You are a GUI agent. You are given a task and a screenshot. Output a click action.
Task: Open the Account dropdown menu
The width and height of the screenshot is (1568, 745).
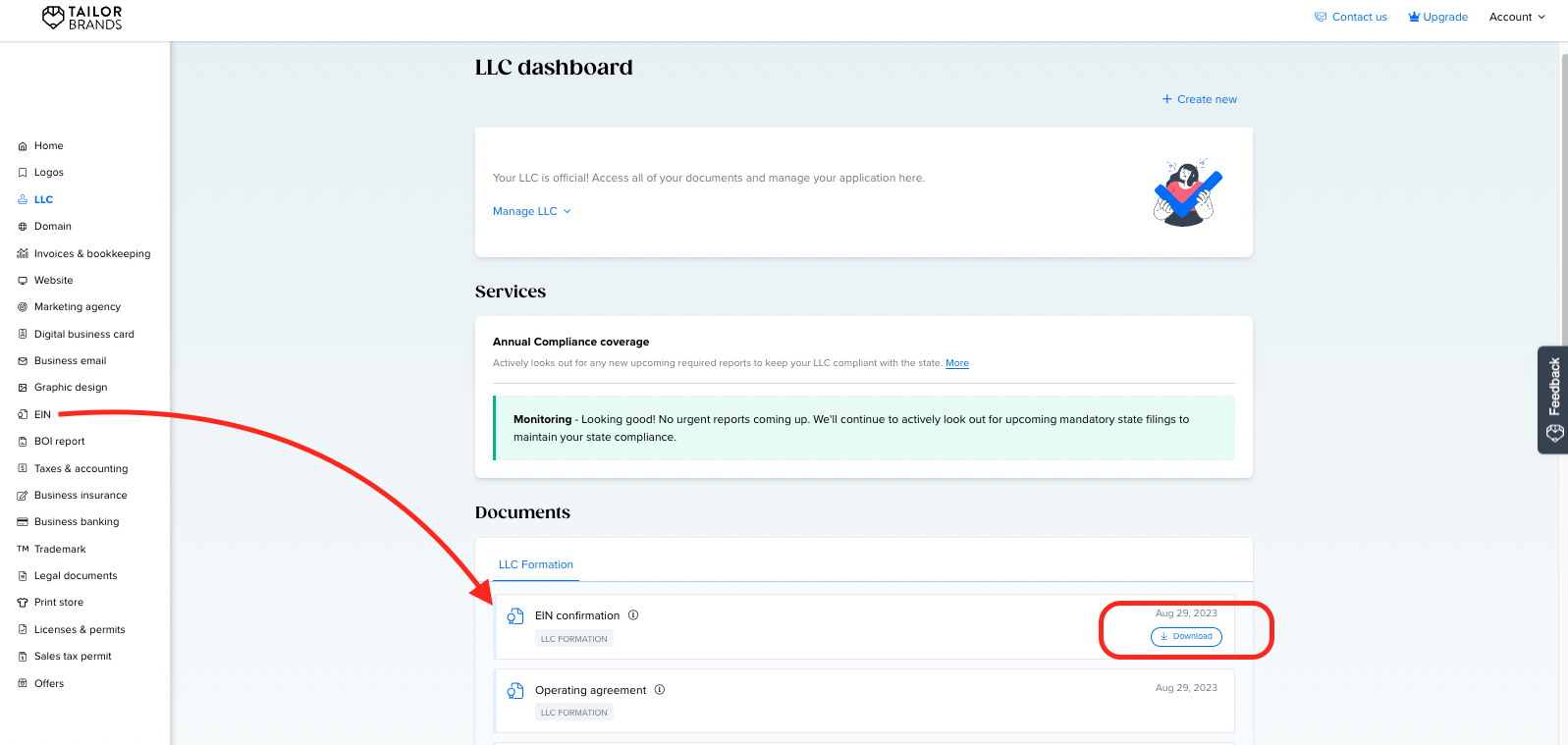tap(1517, 17)
